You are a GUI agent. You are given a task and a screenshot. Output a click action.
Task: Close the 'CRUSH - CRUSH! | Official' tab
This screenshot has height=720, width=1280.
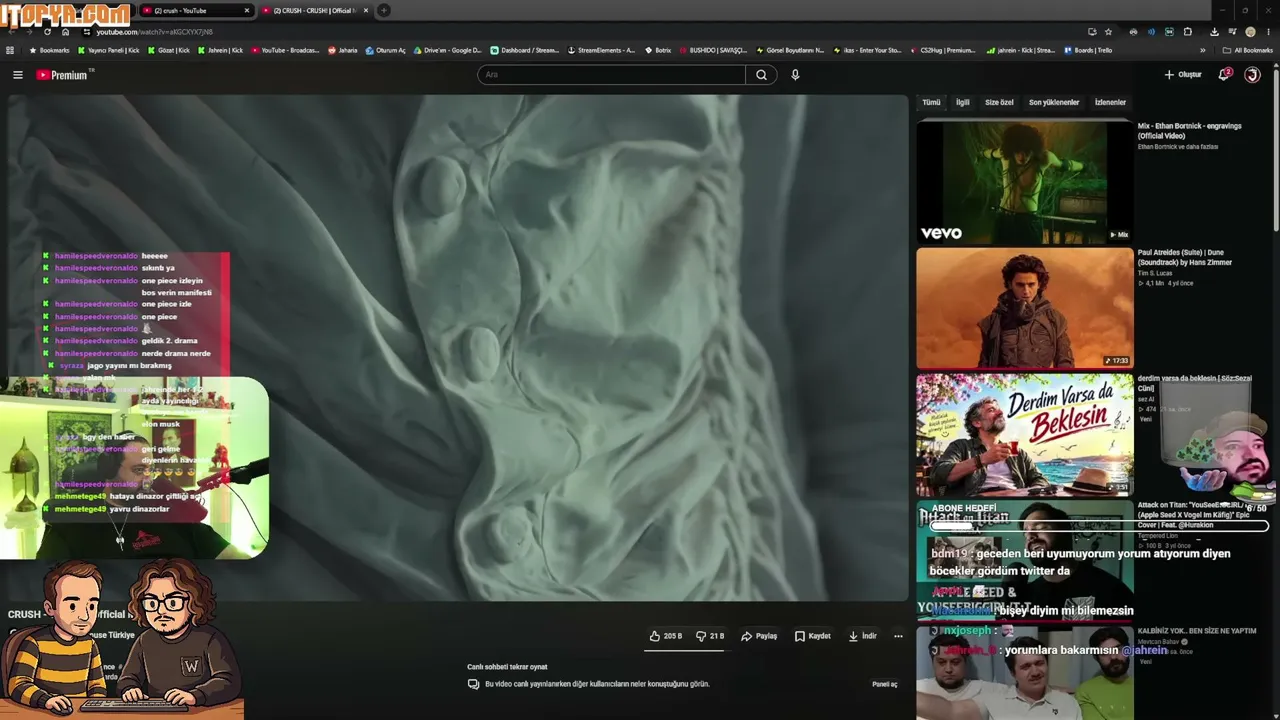[366, 11]
